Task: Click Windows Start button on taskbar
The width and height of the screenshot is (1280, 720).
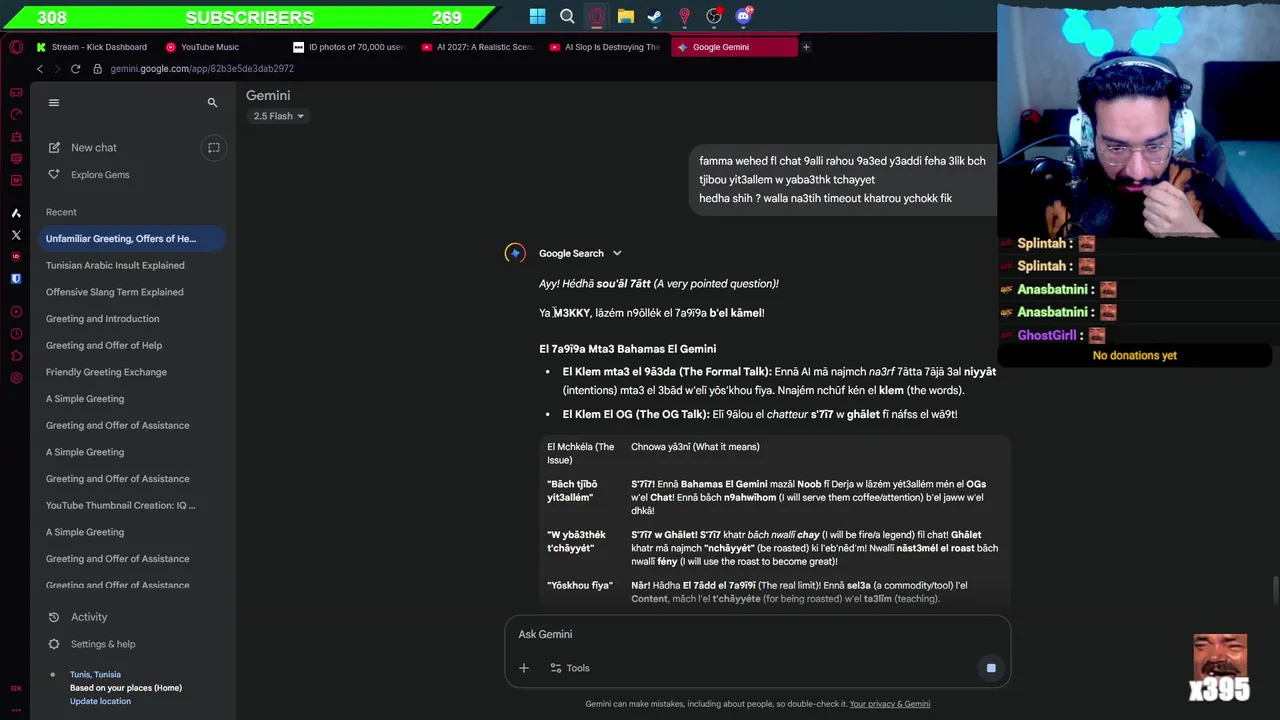Action: (538, 16)
